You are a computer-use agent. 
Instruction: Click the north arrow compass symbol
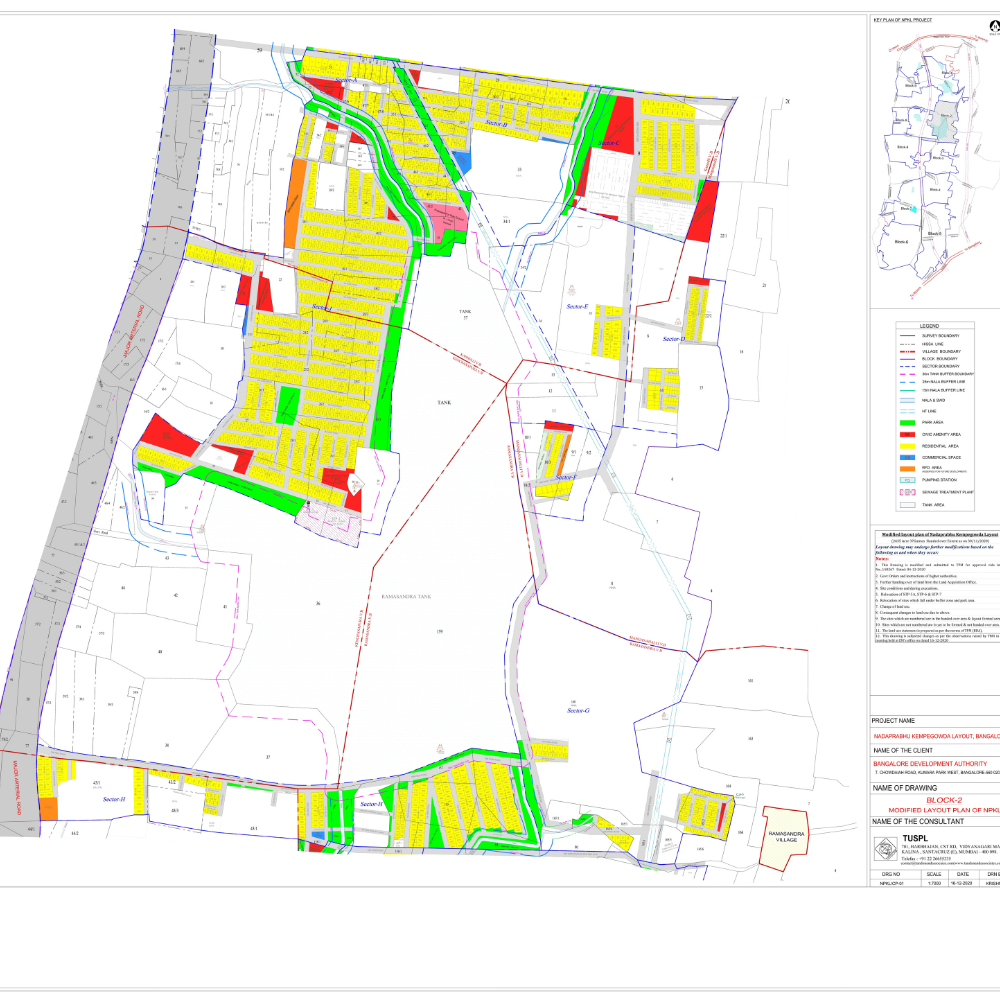(994, 27)
